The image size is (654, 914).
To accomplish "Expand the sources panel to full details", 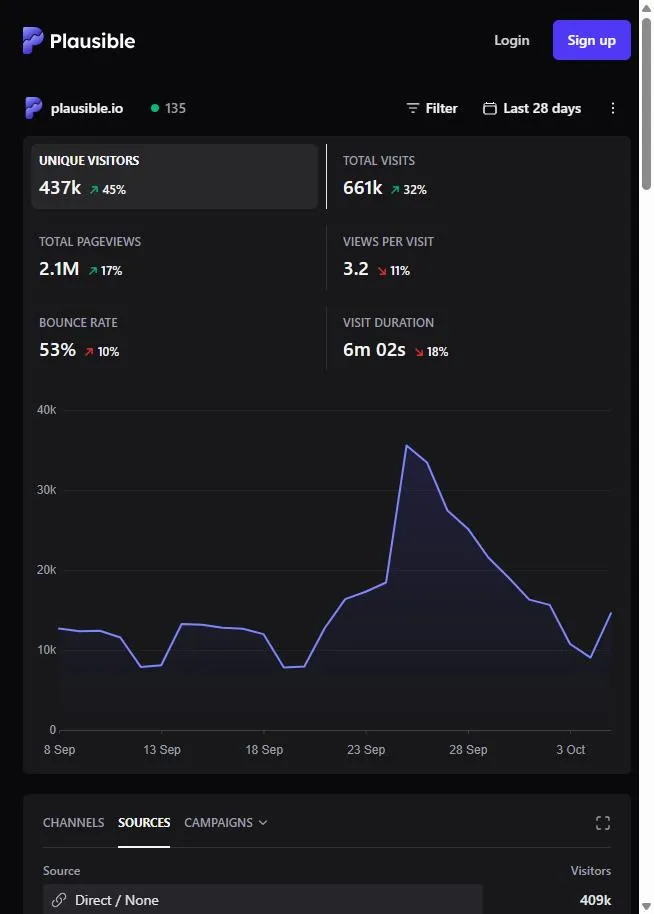I will click(x=603, y=823).
